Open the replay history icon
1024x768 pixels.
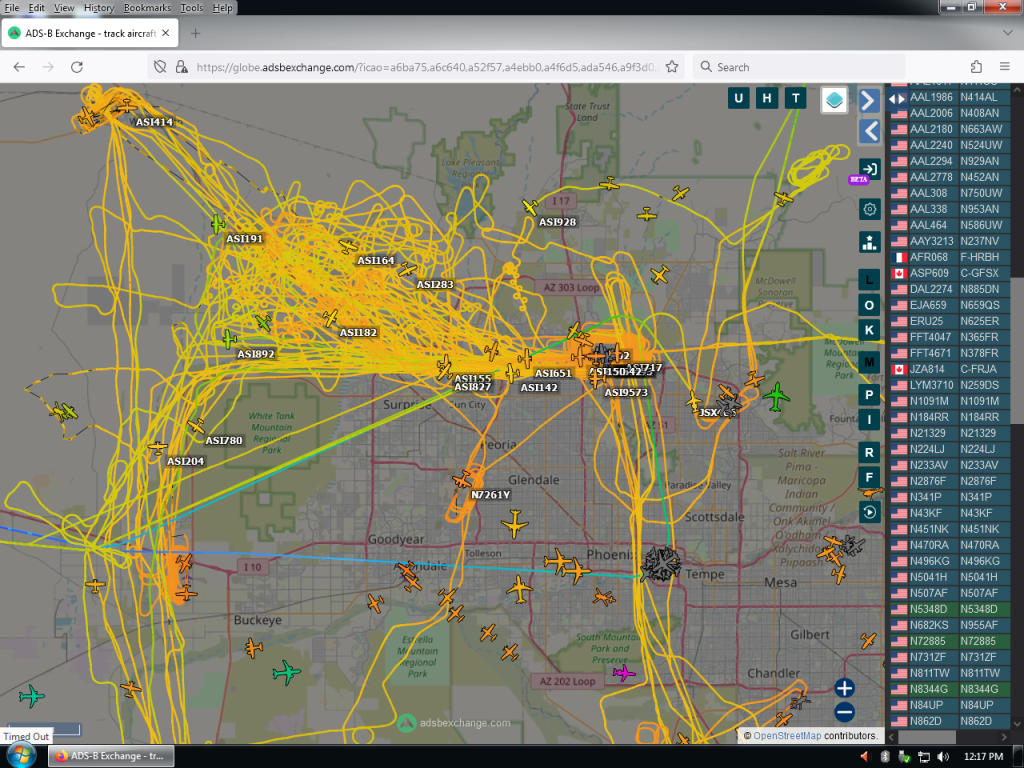pyautogui.click(x=869, y=512)
